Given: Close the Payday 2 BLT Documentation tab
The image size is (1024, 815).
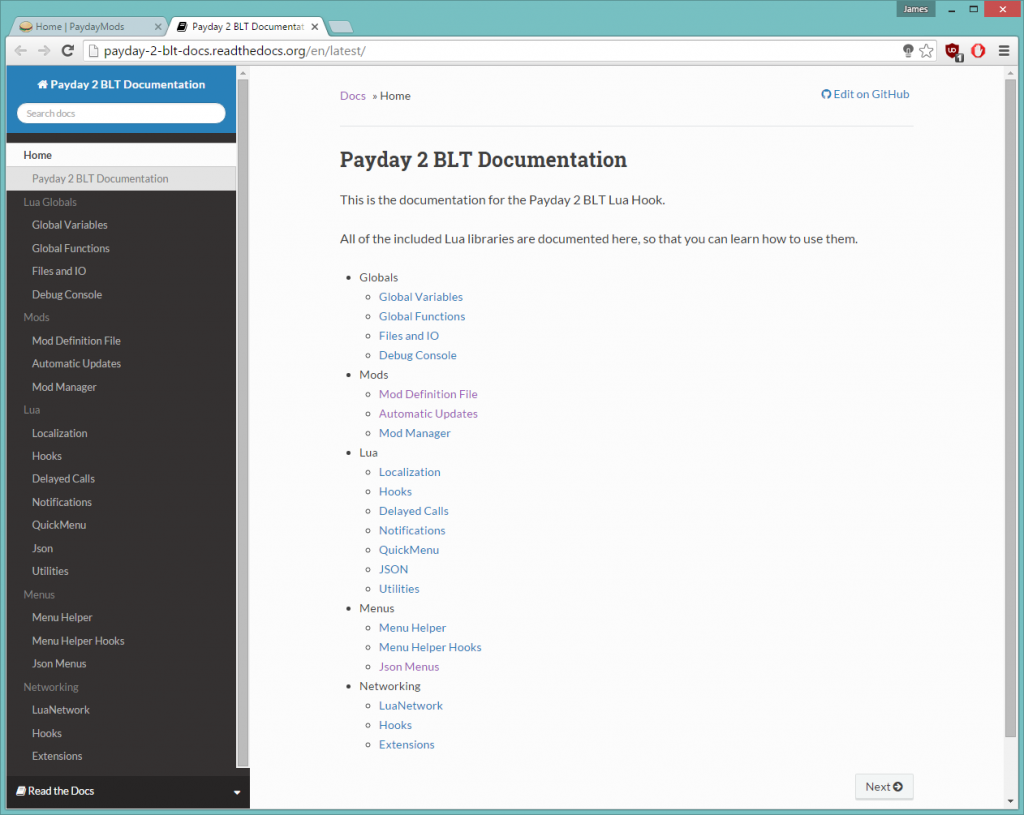Looking at the screenshot, I should [x=315, y=27].
